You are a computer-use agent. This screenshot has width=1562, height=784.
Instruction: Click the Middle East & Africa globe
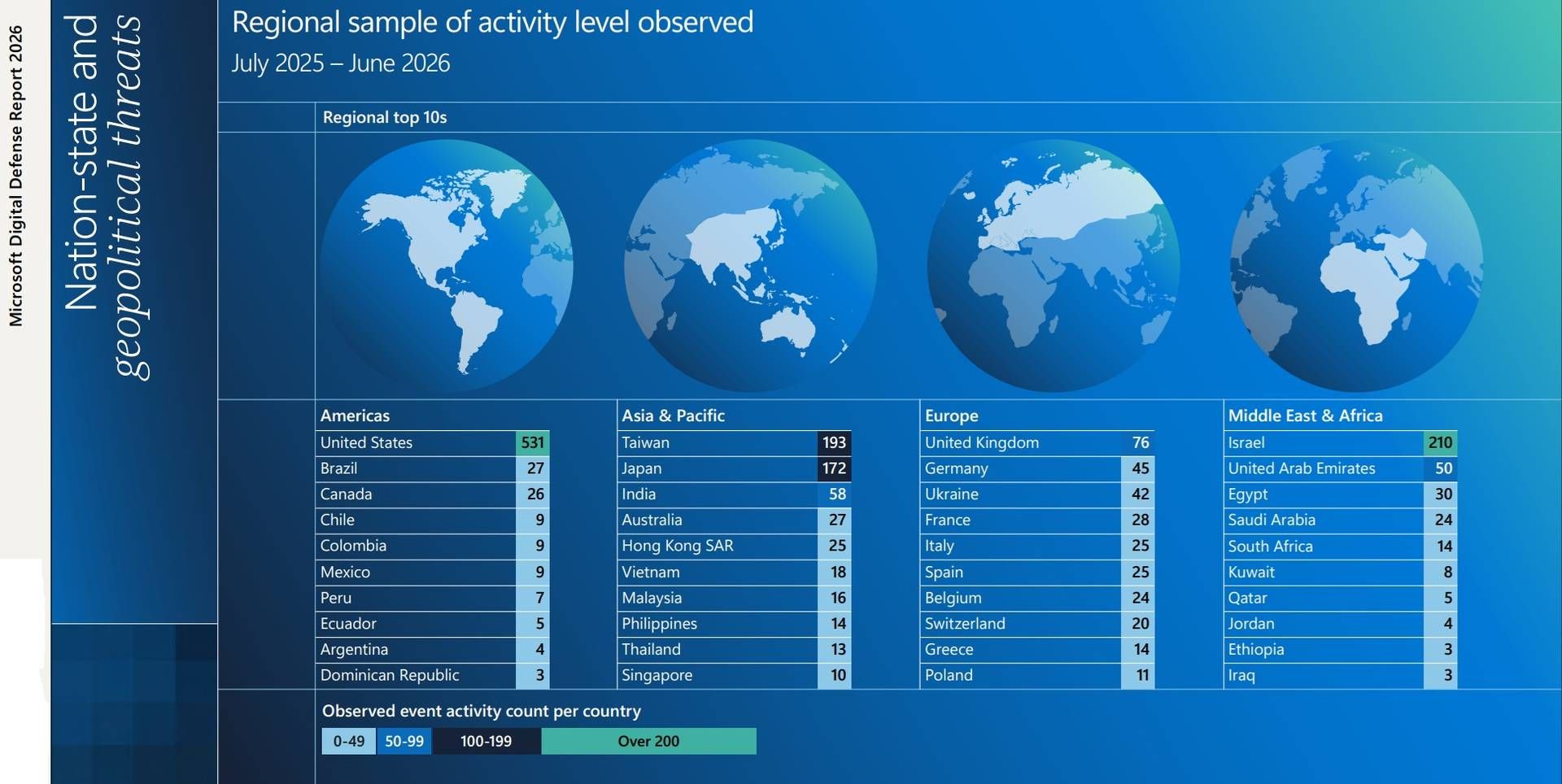(1356, 265)
